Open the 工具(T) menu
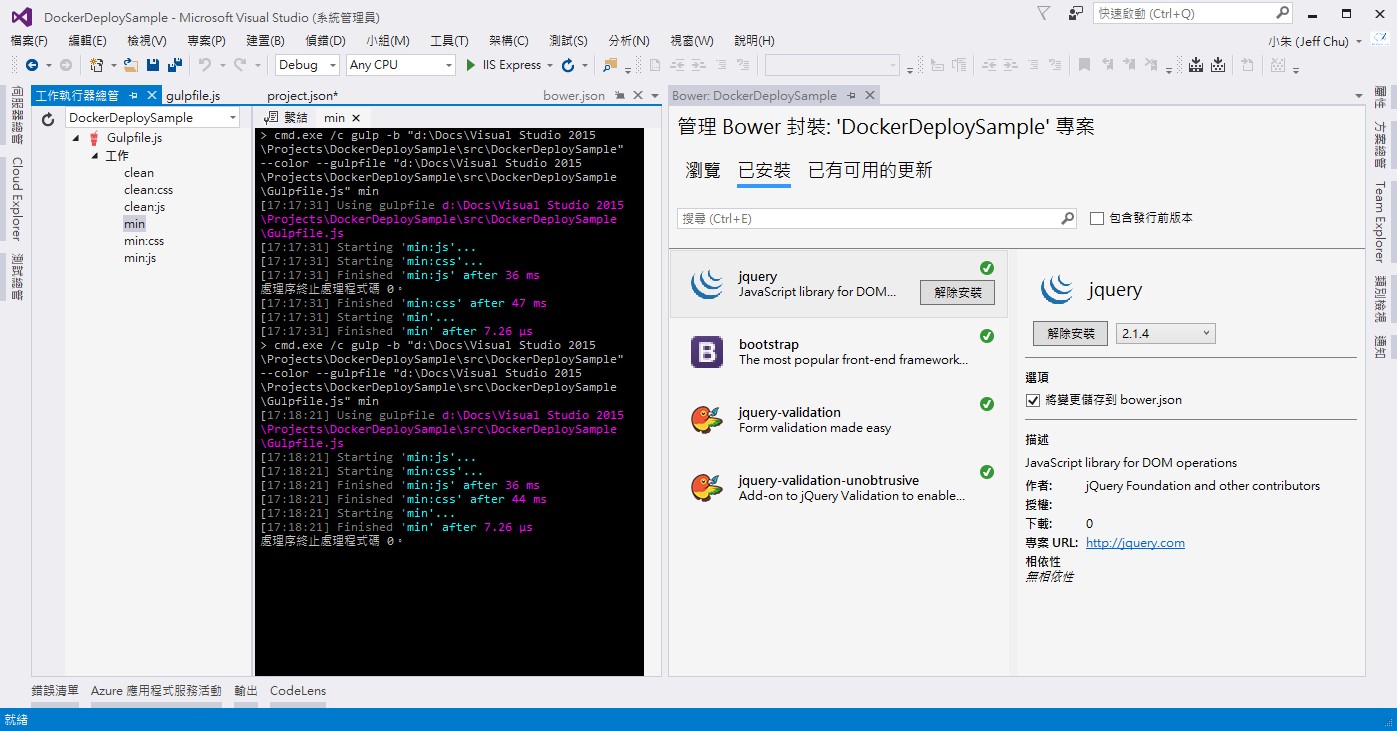 449,41
